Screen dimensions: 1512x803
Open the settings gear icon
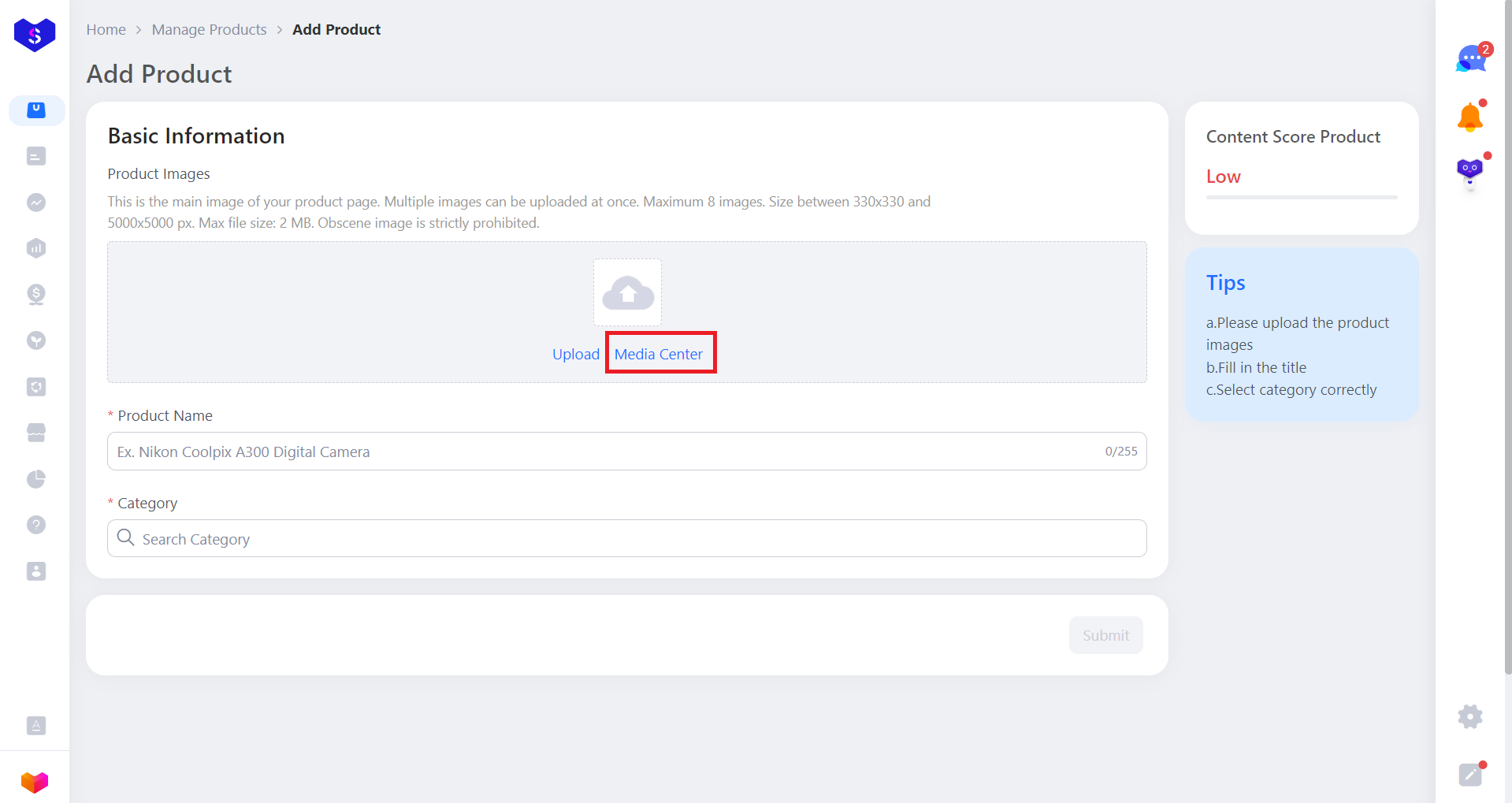(1469, 717)
